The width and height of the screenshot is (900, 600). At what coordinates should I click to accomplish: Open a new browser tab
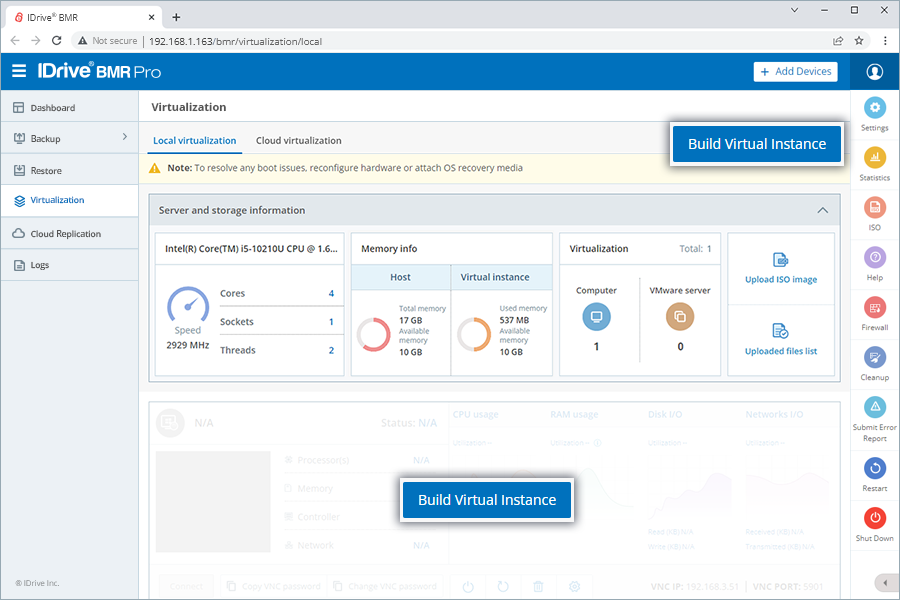click(x=176, y=17)
